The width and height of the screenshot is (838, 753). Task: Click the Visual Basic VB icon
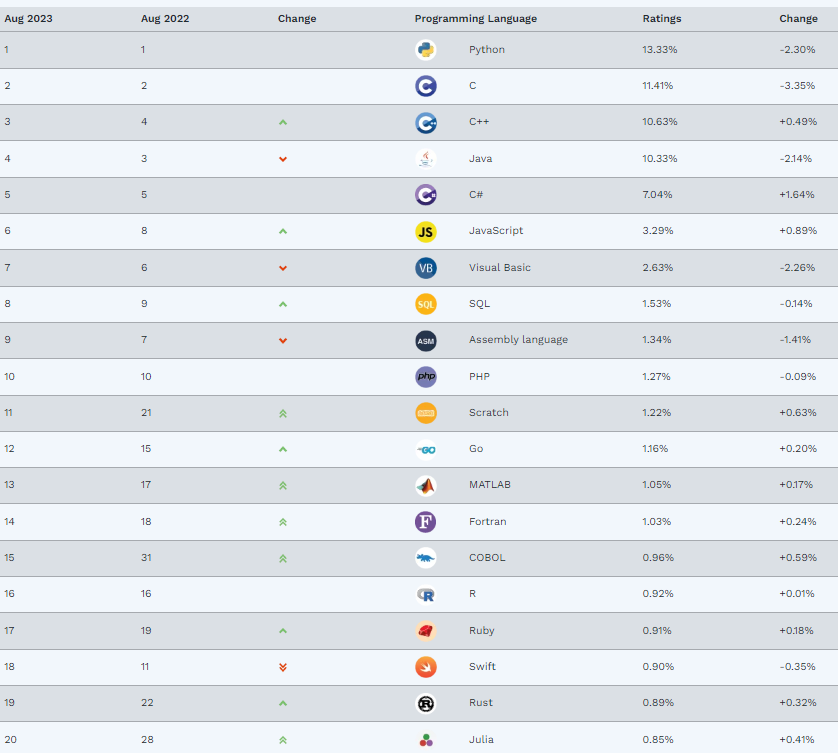pos(426,268)
